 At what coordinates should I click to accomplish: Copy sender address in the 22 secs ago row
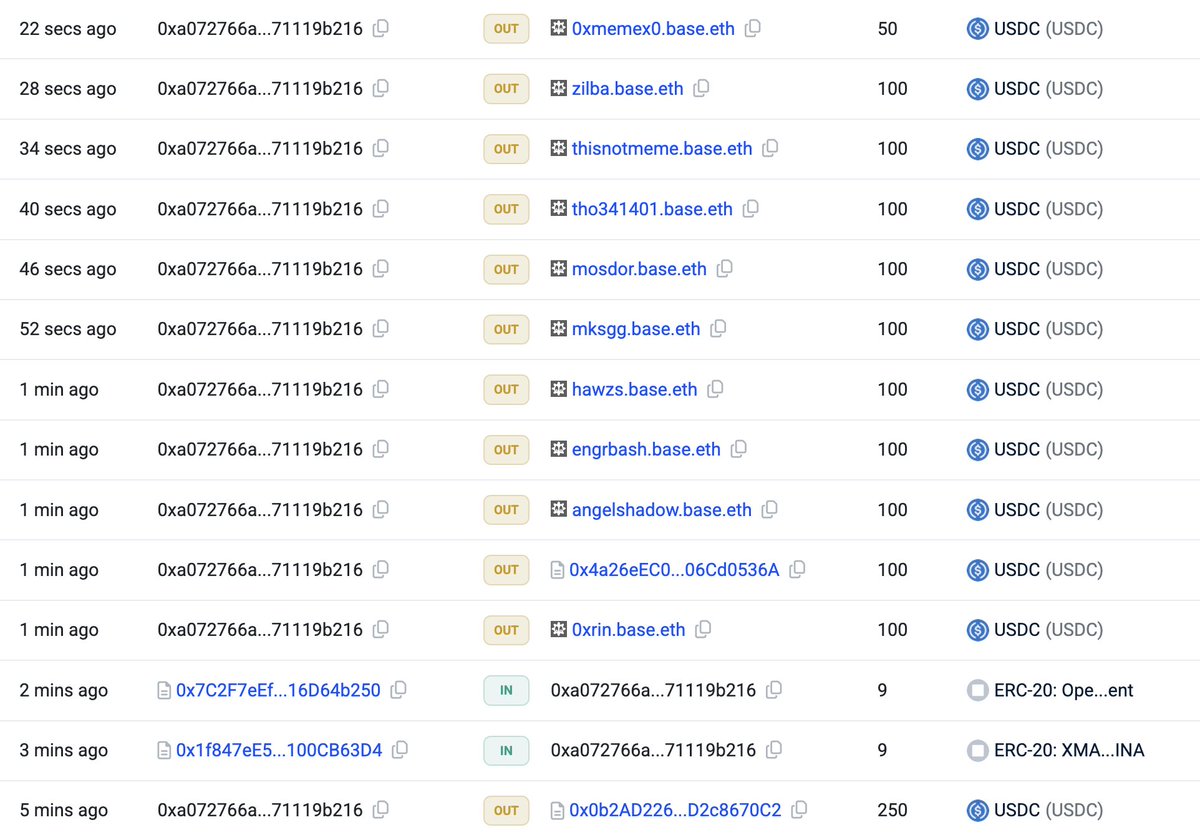pyautogui.click(x=381, y=28)
